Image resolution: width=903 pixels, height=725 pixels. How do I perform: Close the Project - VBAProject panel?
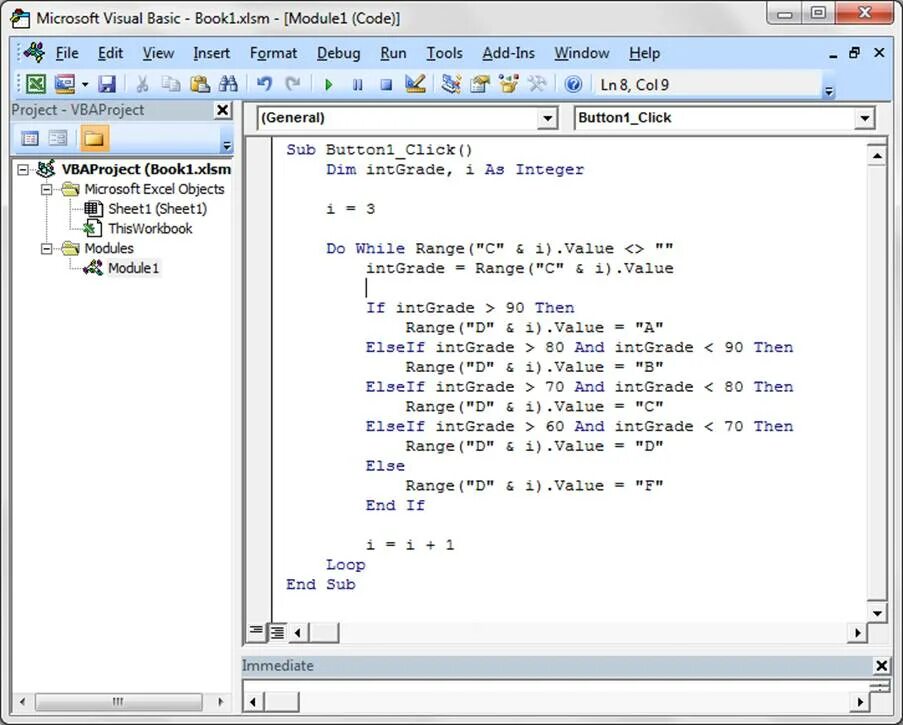tap(222, 109)
